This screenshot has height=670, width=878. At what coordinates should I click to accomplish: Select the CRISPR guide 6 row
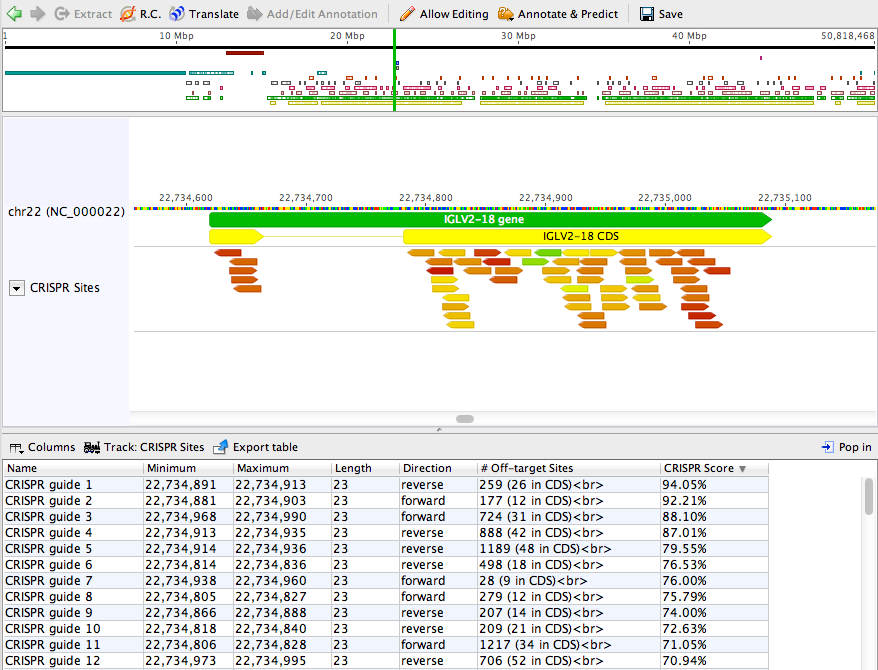tap(386, 565)
